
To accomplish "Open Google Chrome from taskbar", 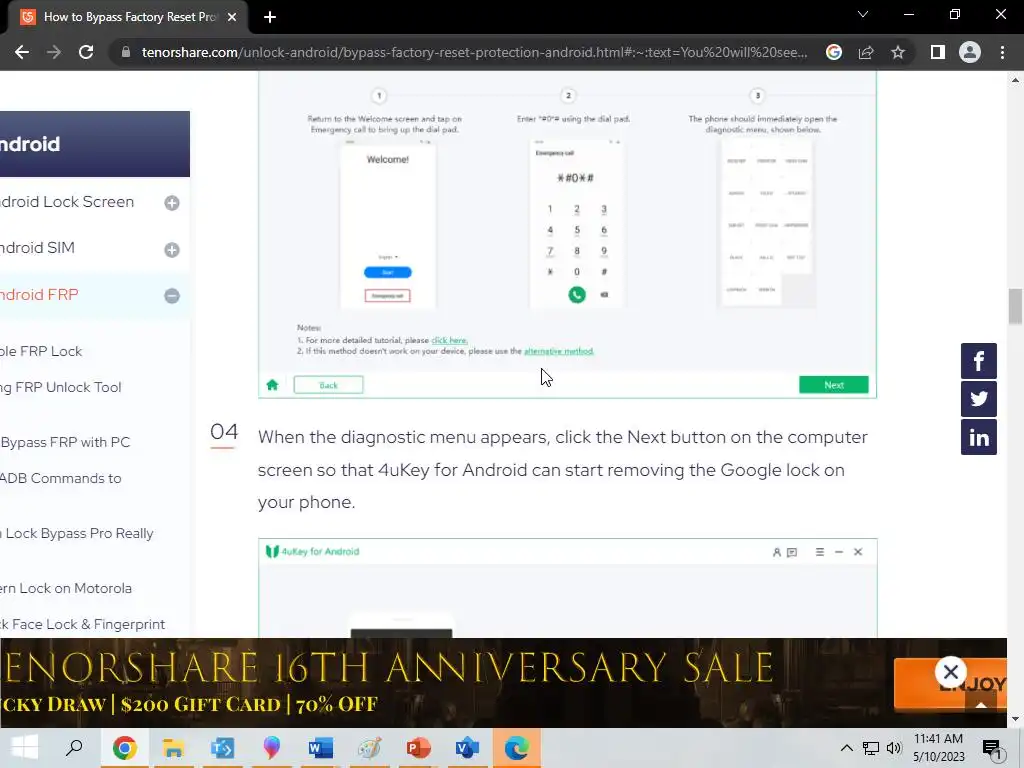I will pyautogui.click(x=124, y=748).
